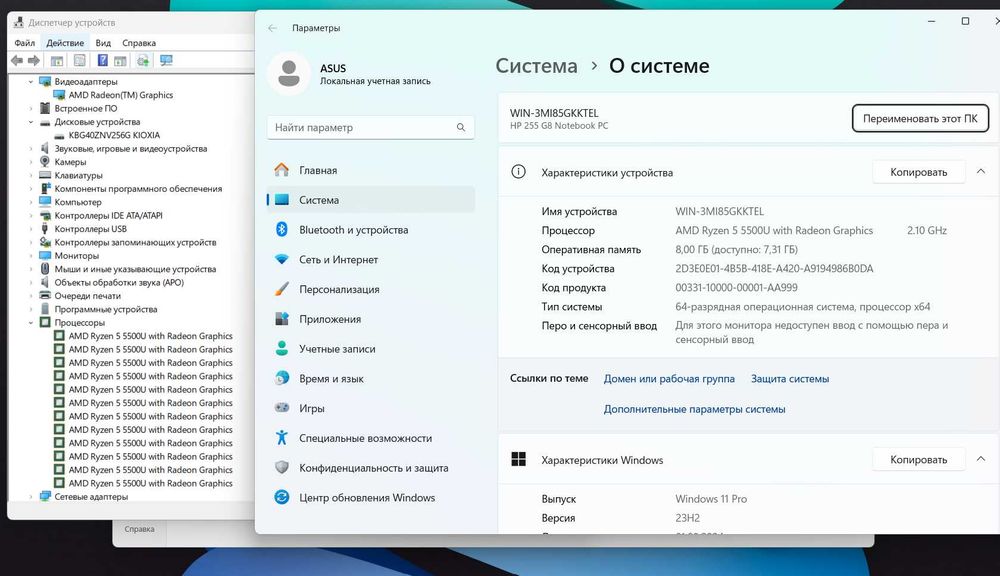
Task: Select Программные устройства tree node
Action: click(106, 309)
